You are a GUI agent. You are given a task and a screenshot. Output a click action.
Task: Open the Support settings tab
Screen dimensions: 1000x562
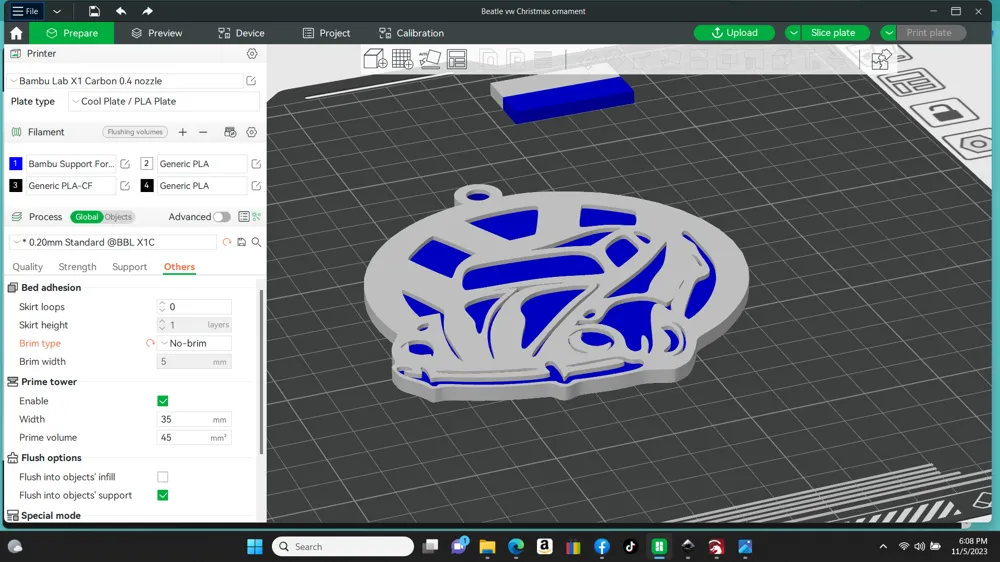click(x=129, y=267)
